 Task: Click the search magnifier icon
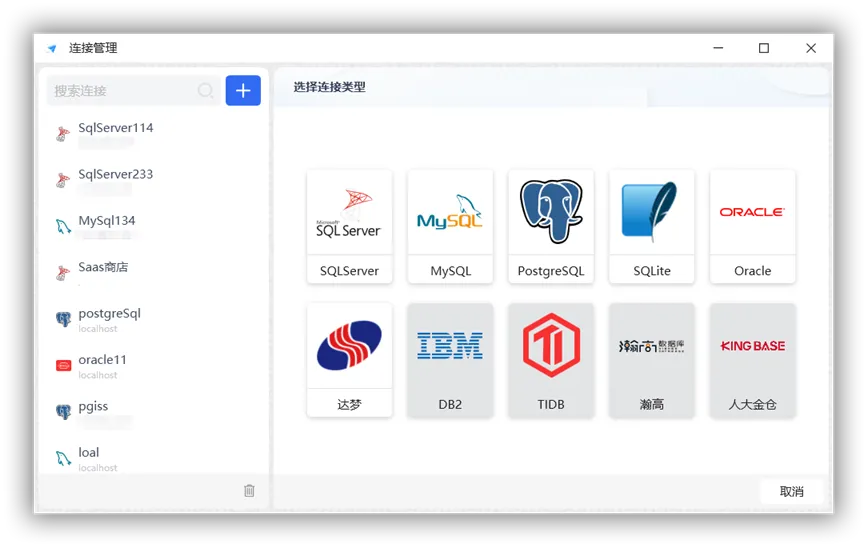point(206,90)
